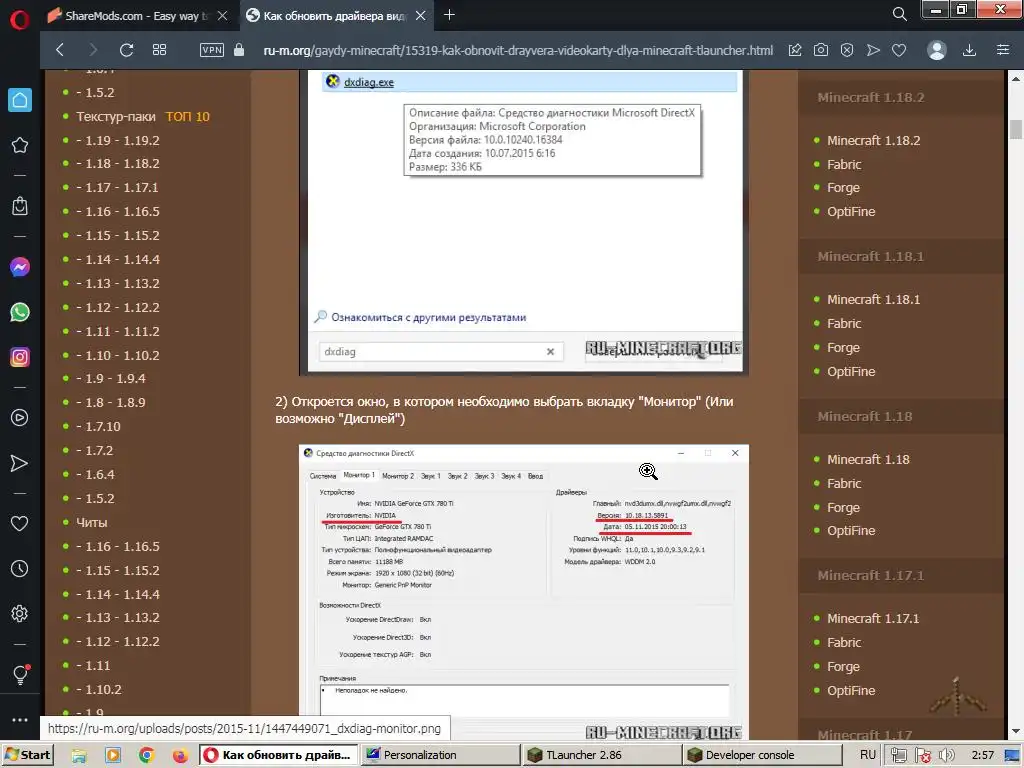Open Minecraft 1.18.2 link in right panel

coord(873,140)
